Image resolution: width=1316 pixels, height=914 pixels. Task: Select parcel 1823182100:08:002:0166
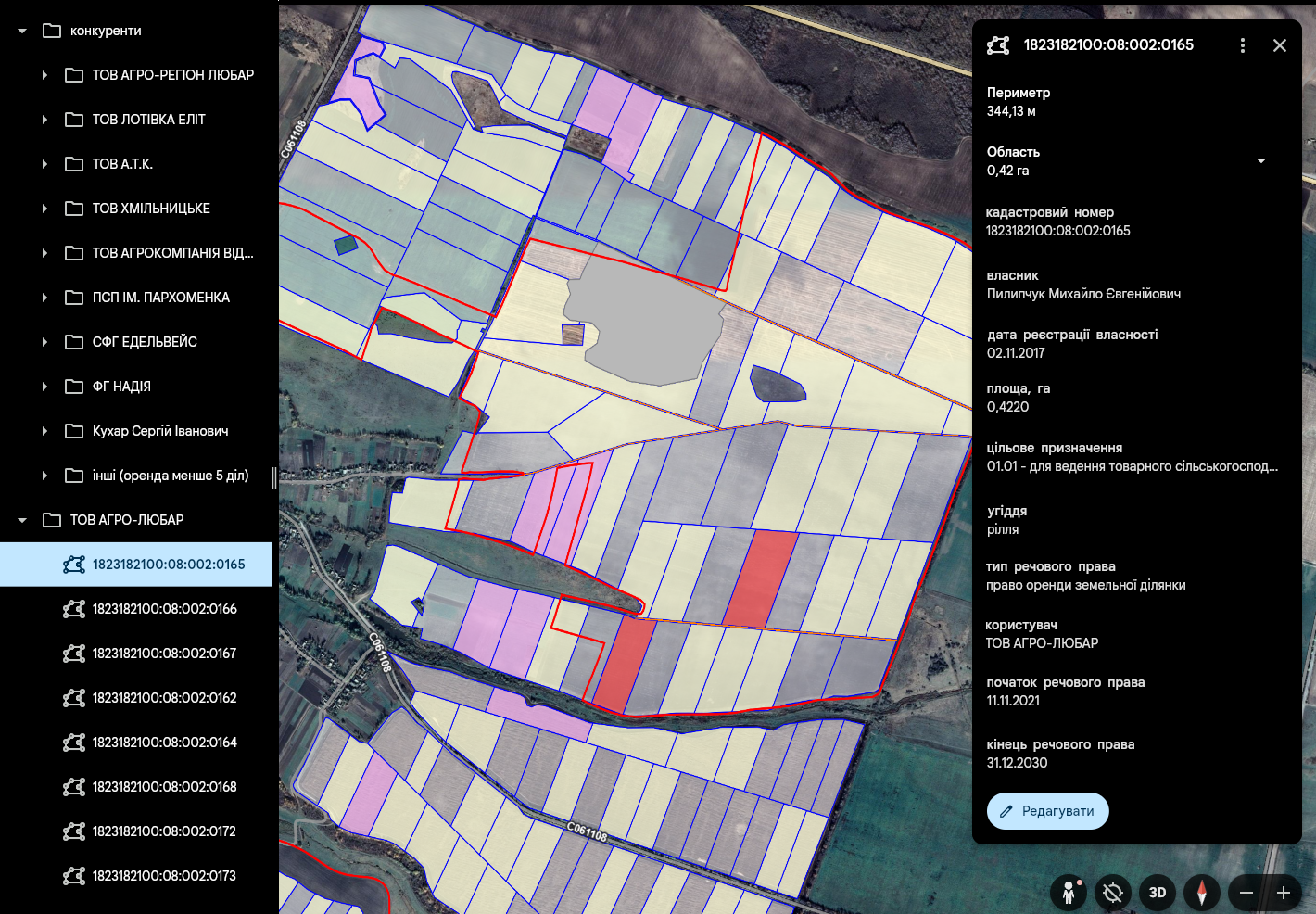[164, 609]
